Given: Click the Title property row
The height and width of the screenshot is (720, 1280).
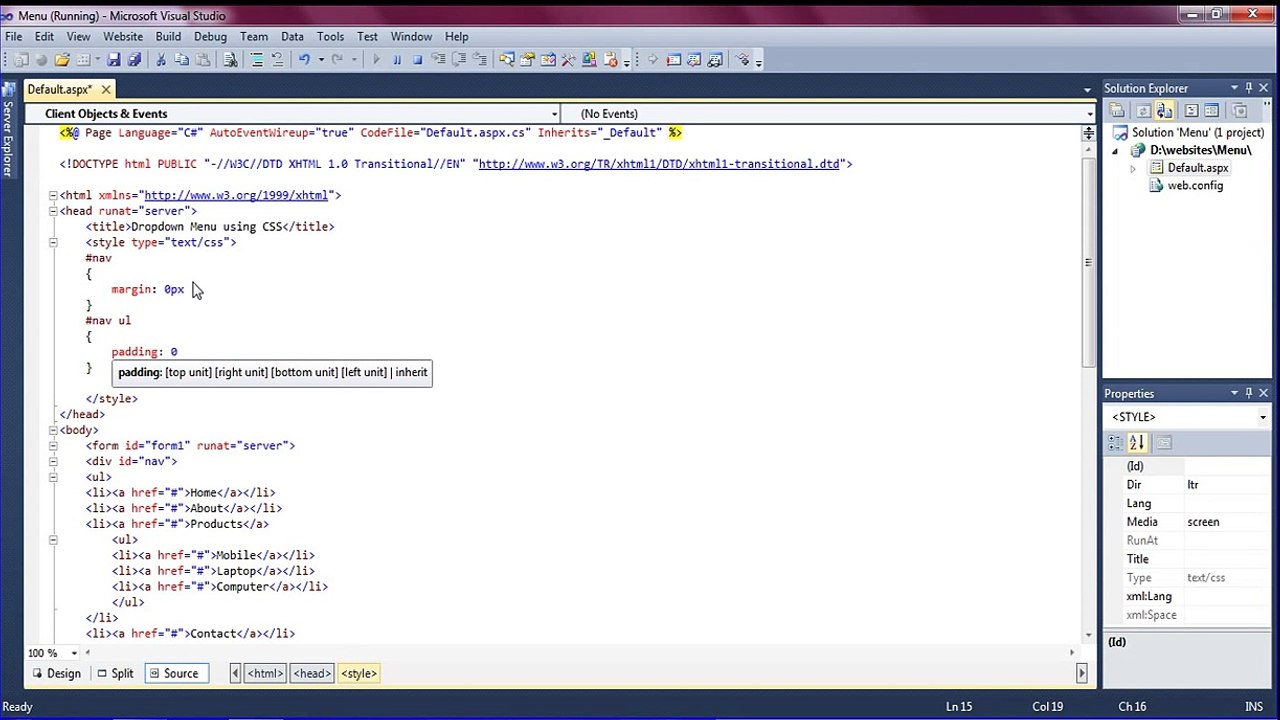Looking at the screenshot, I should (1188, 559).
